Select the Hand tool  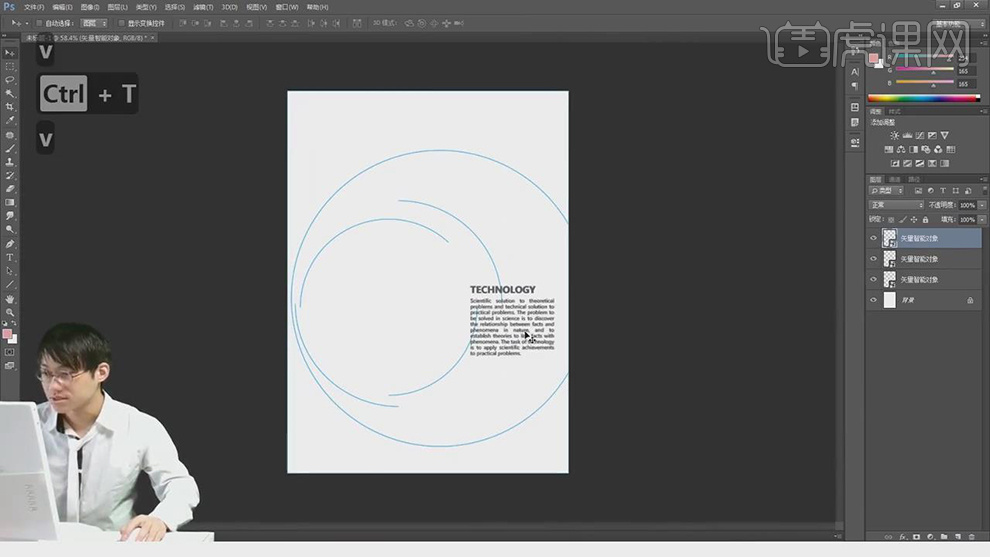(10, 298)
